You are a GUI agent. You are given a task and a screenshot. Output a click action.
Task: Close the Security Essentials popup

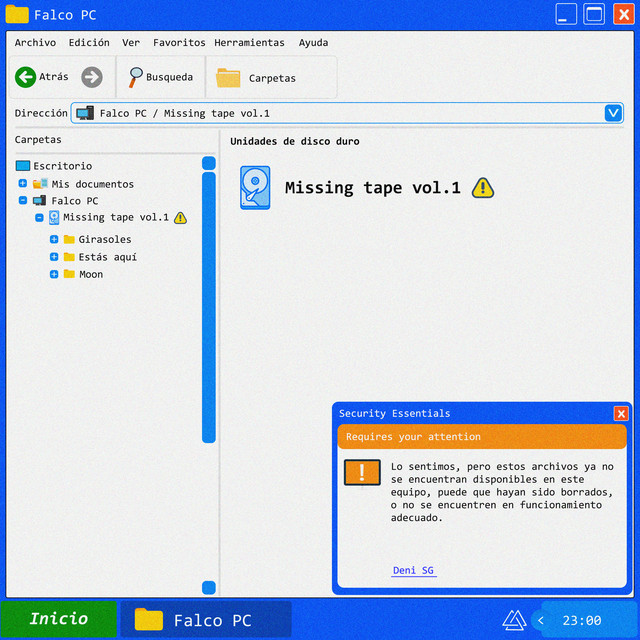point(621,414)
